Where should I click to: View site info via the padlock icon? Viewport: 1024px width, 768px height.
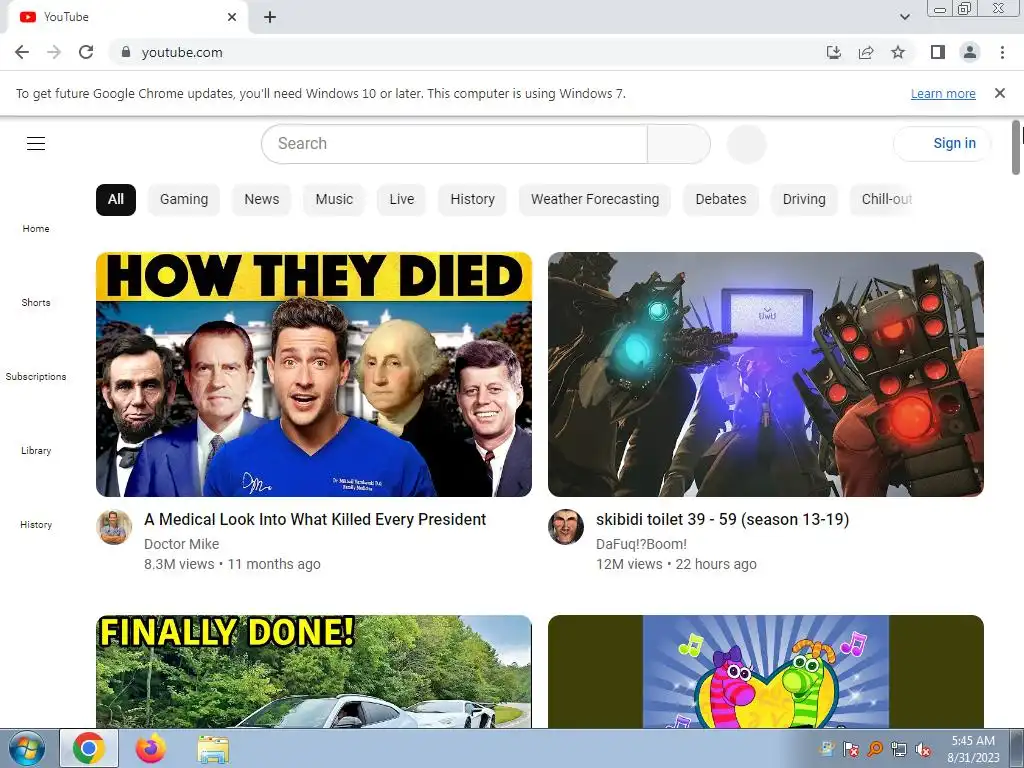tap(126, 52)
